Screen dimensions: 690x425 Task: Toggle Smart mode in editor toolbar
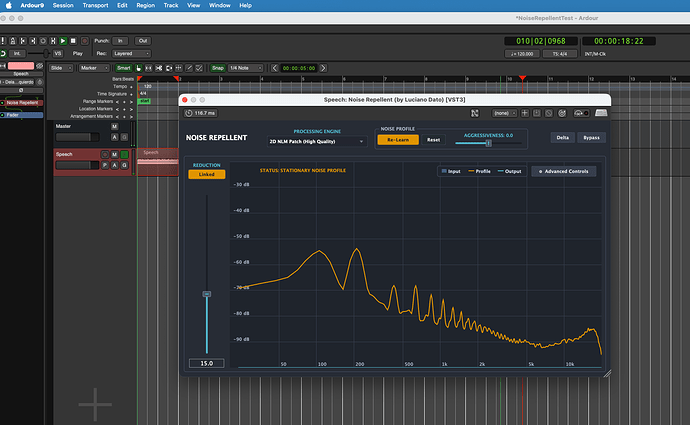124,68
